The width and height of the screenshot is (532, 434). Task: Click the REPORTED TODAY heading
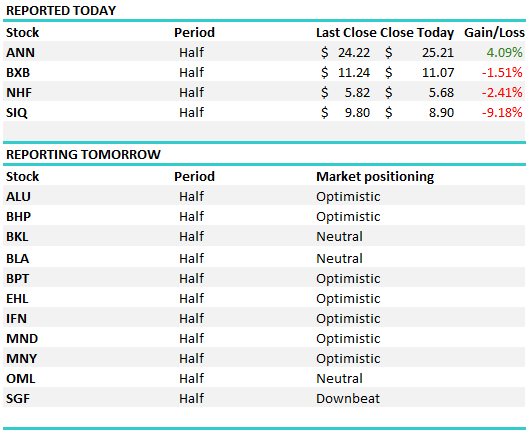[x=61, y=11]
